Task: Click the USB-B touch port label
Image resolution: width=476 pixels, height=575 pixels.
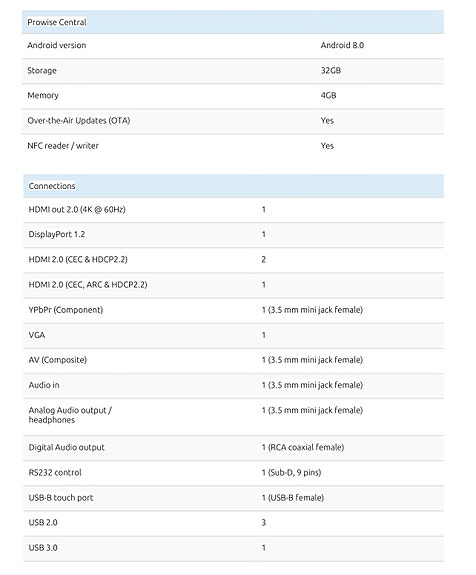Action: pyautogui.click(x=61, y=498)
